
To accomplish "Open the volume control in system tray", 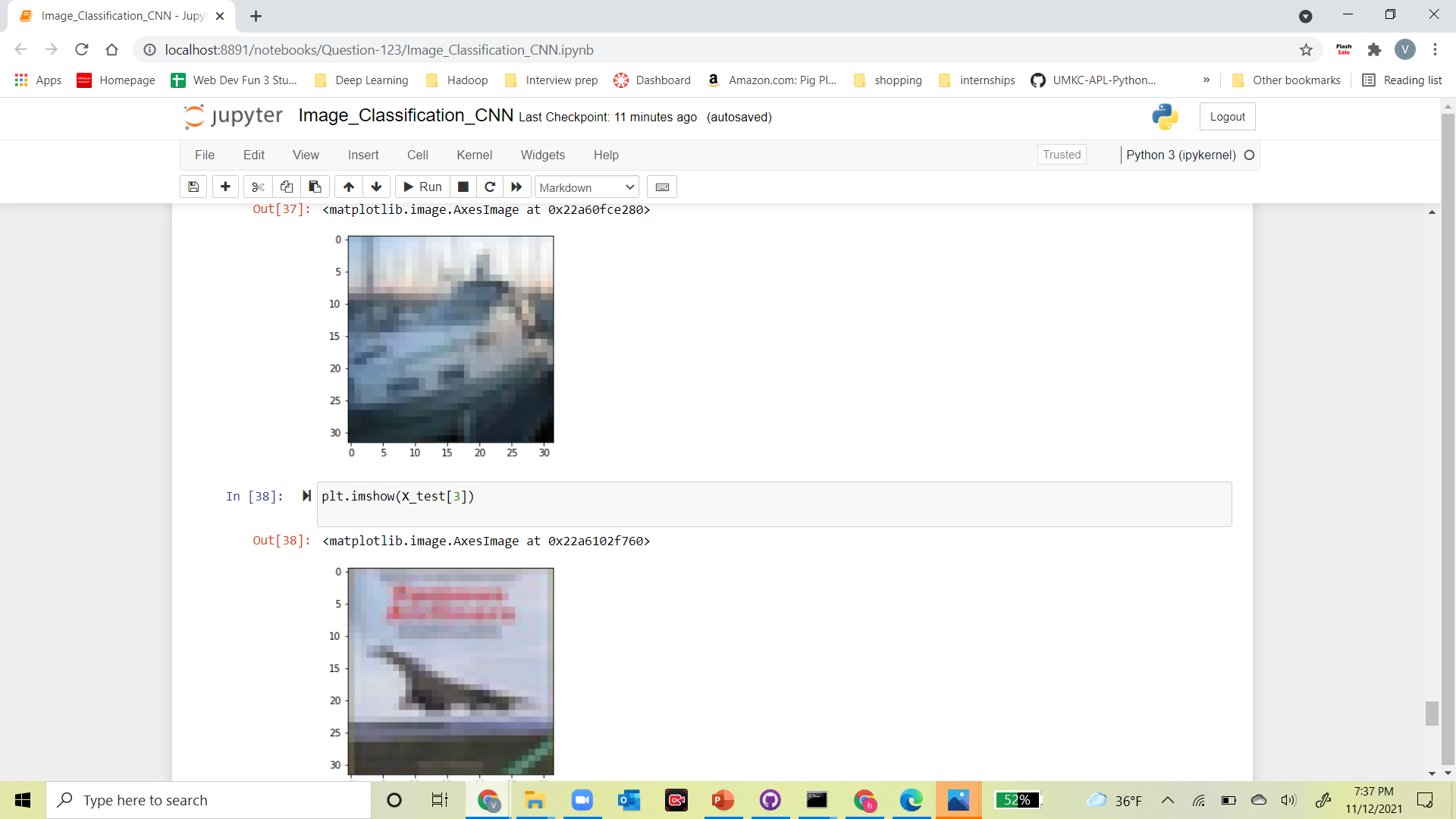I will coord(1288,800).
